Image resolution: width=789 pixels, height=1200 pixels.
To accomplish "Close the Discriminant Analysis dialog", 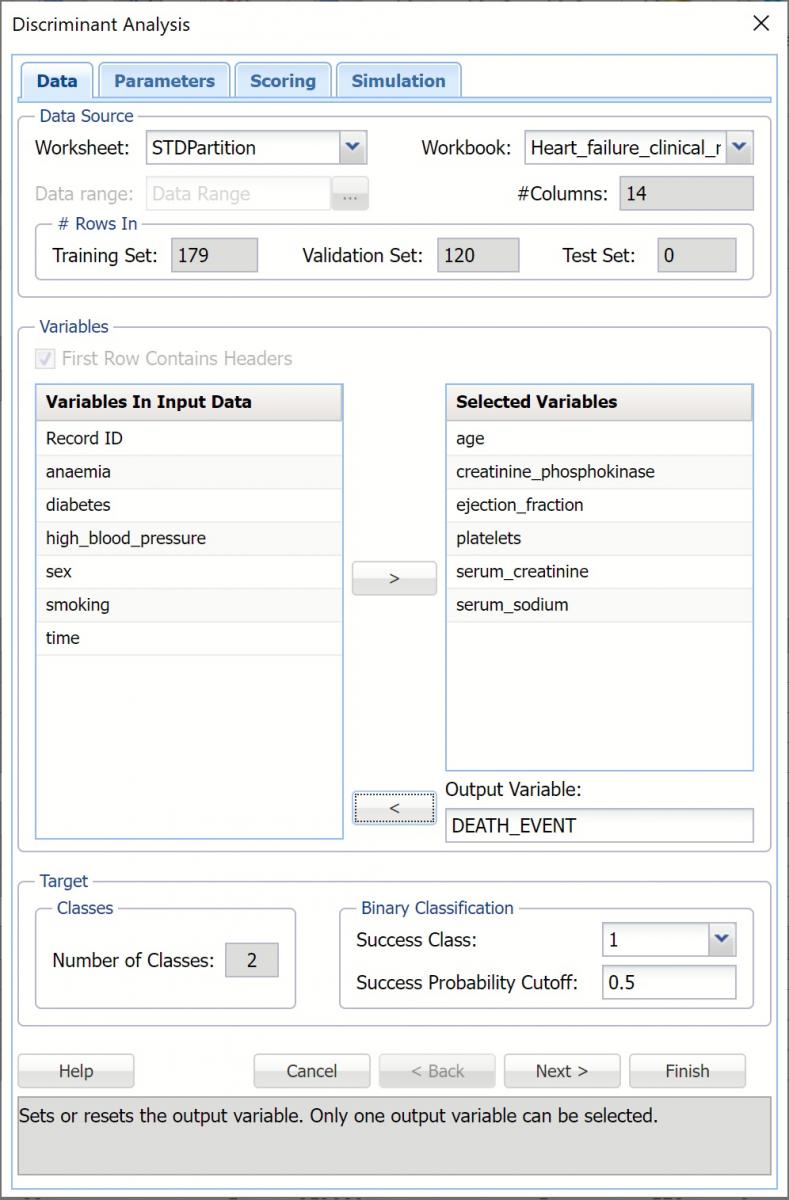I will (x=761, y=24).
